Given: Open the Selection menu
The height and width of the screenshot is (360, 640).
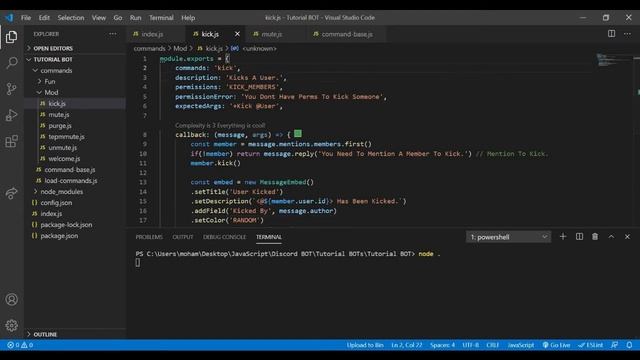Looking at the screenshot, I should click(x=71, y=18).
